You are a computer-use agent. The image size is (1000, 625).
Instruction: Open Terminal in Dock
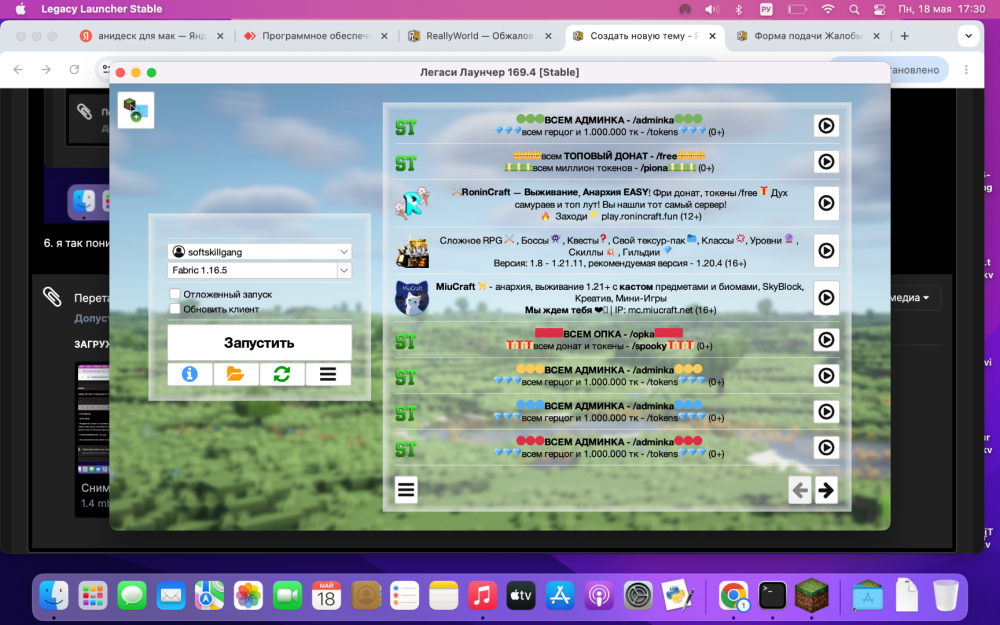(x=772, y=596)
